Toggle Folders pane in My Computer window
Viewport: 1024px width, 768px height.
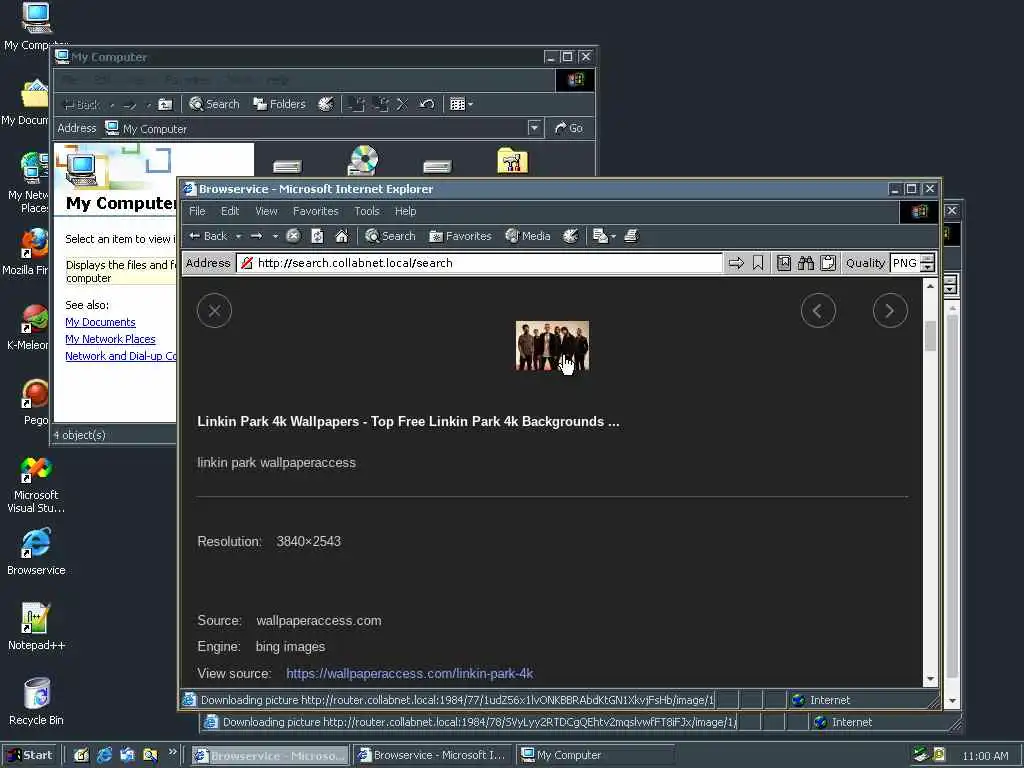[x=280, y=104]
